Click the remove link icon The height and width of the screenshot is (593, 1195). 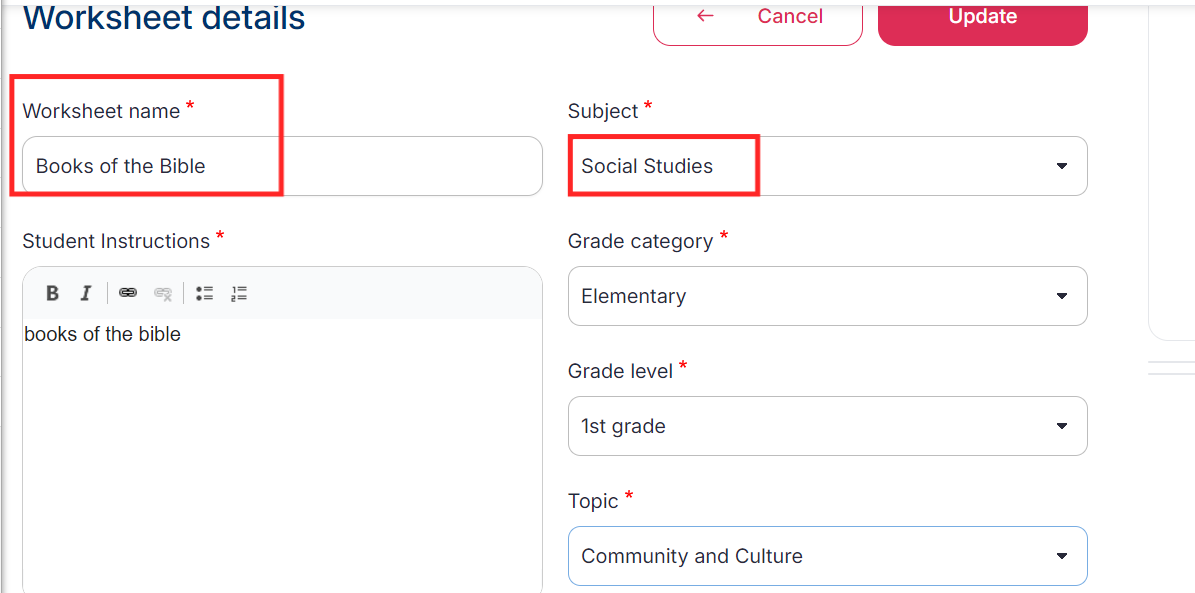pos(163,293)
